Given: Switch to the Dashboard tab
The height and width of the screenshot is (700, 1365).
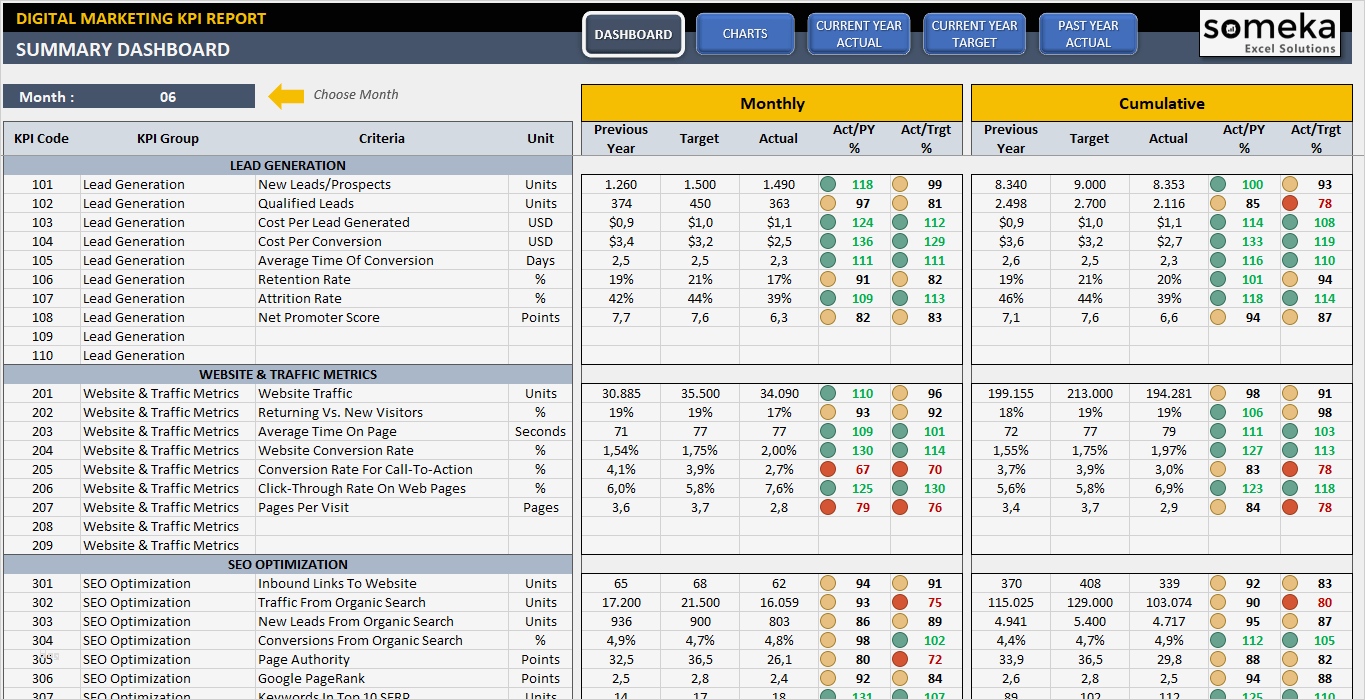Looking at the screenshot, I should (x=633, y=33).
